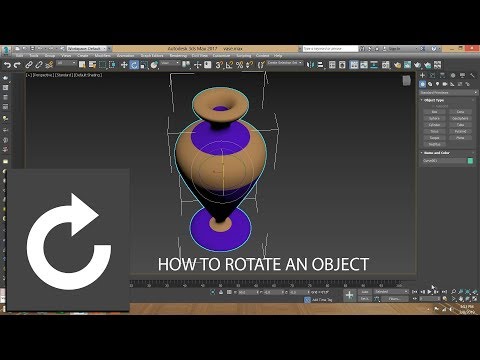Image resolution: width=480 pixels, height=360 pixels.
Task: Switch to the Hierarchy command panel tab
Action: point(442,76)
